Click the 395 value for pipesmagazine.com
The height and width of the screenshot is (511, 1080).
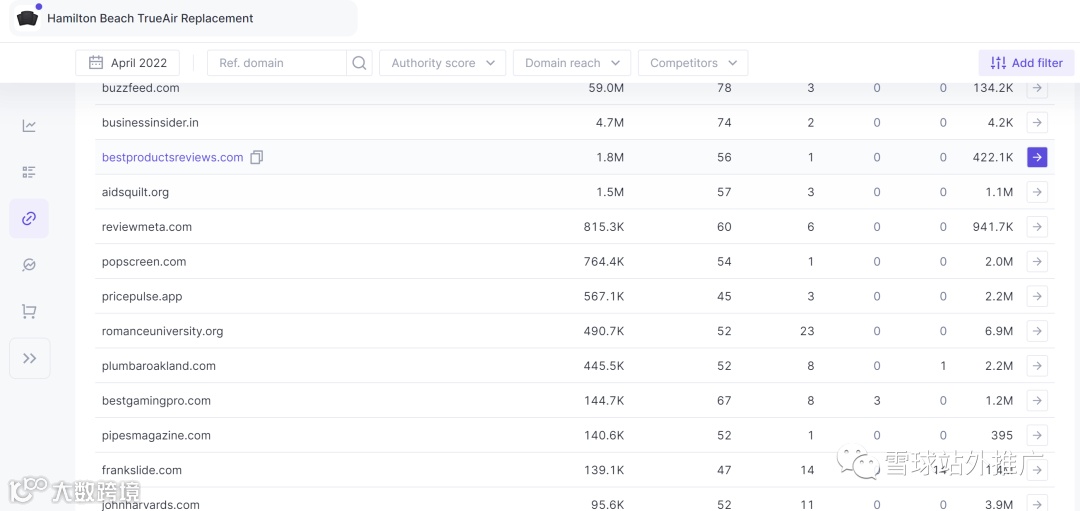[1002, 435]
